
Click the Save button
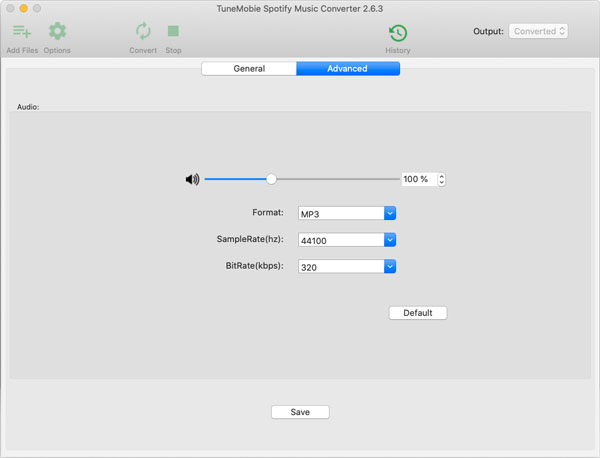(x=300, y=412)
